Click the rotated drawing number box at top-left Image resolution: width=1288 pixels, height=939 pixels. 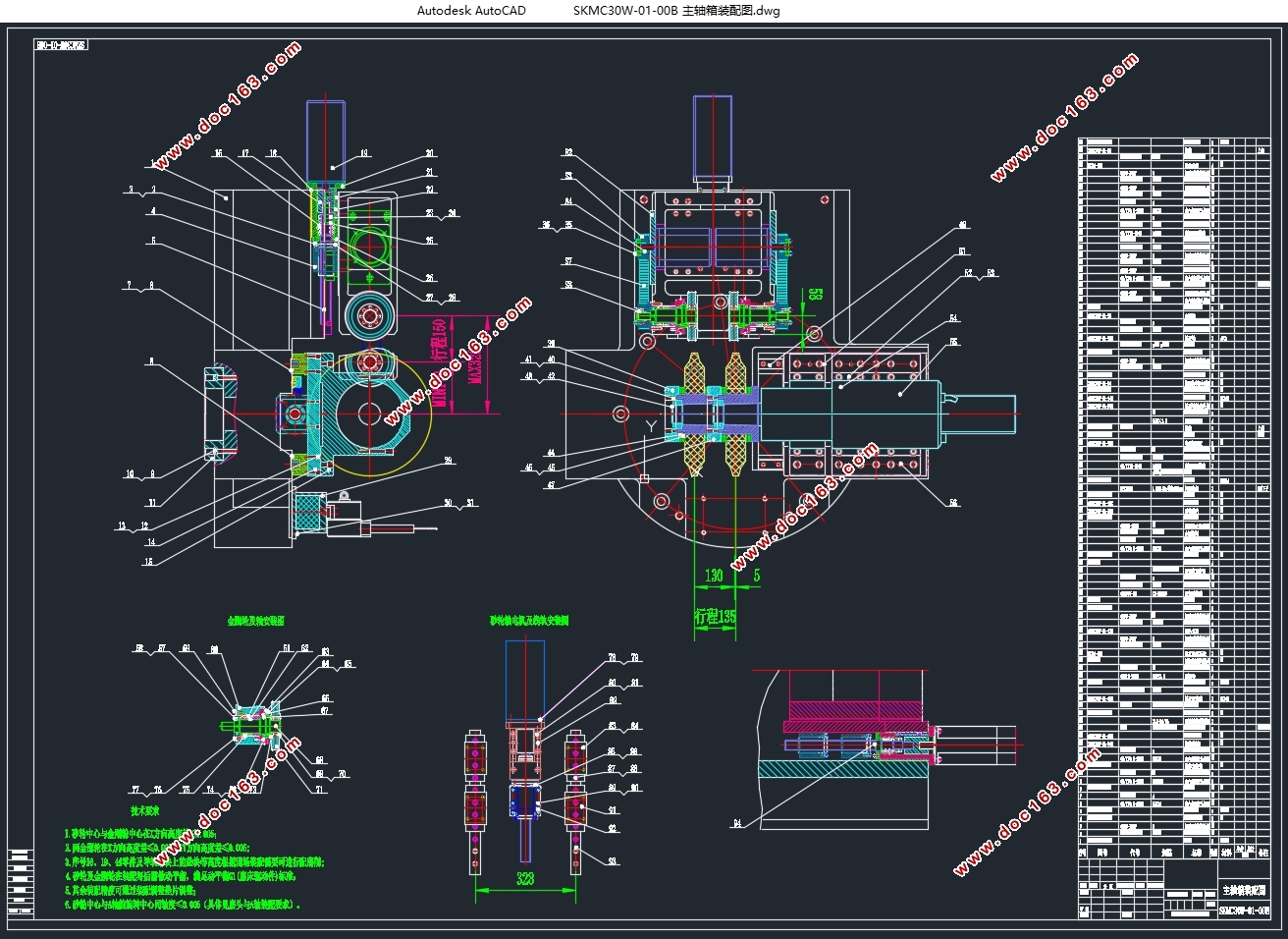pyautogui.click(x=61, y=45)
